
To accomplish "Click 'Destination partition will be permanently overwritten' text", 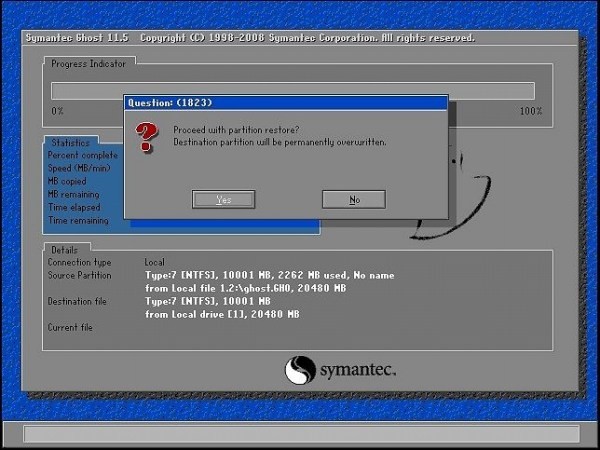I will point(280,142).
